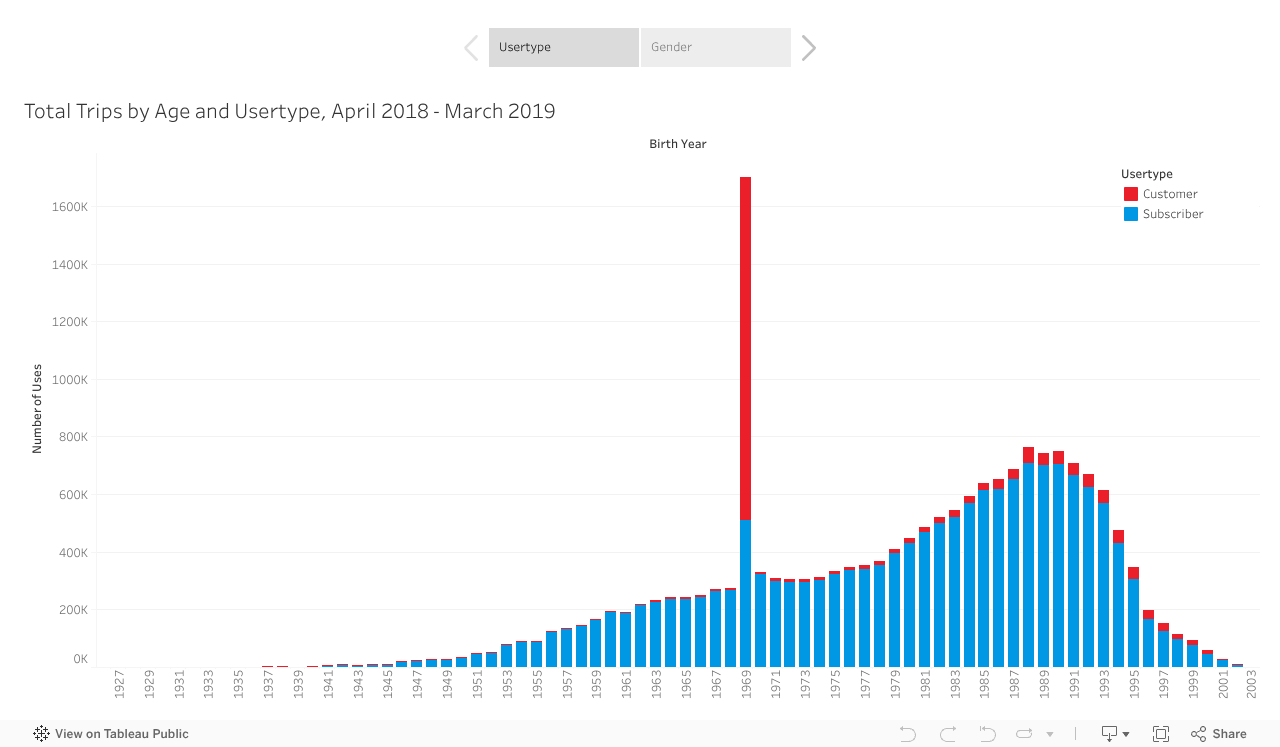Open View on Tableau Public link
This screenshot has width=1280, height=747.
tap(121, 734)
